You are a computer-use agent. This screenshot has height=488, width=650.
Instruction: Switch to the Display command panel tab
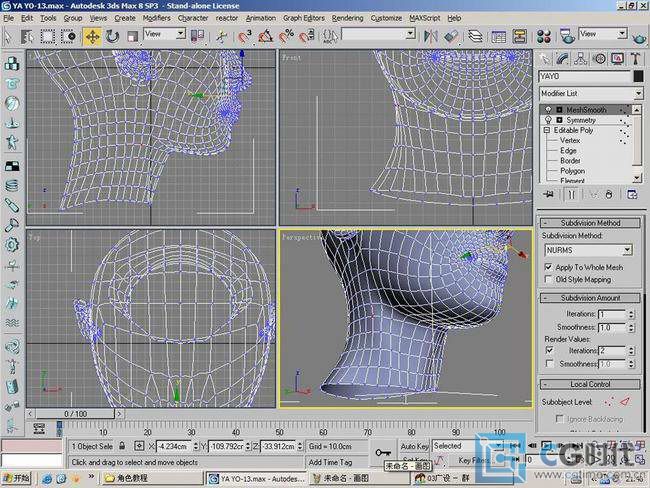(618, 59)
